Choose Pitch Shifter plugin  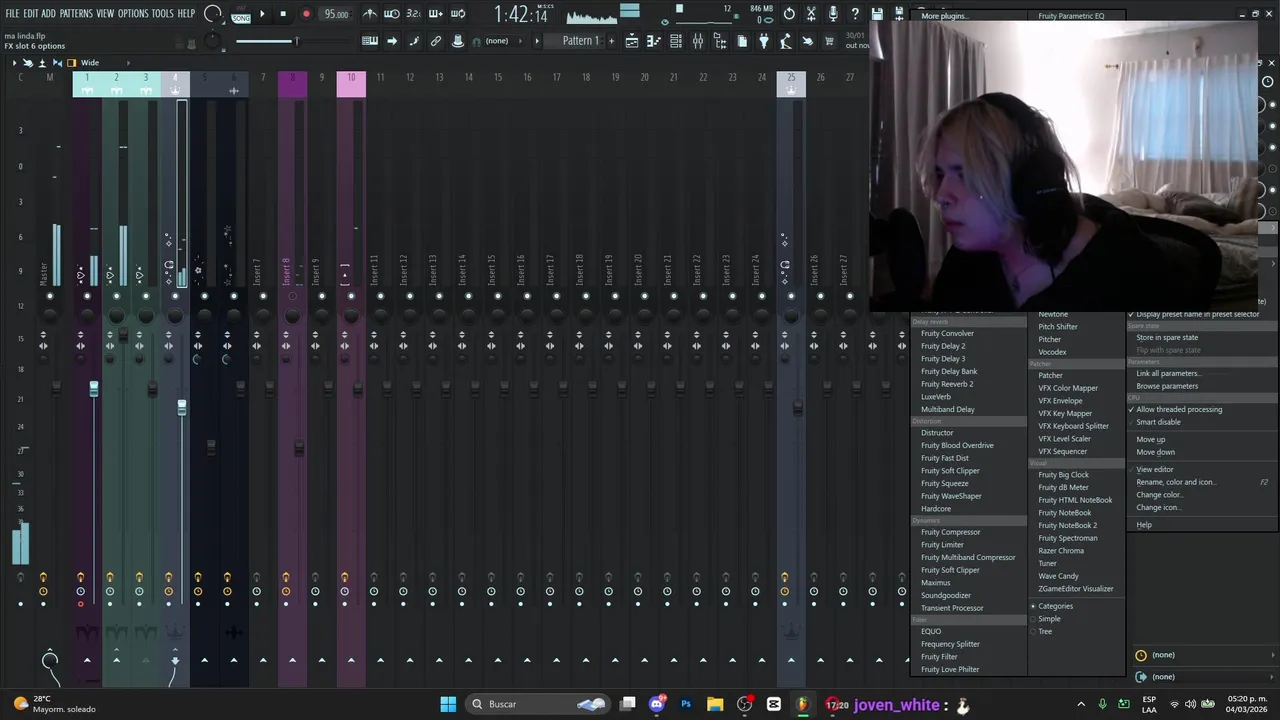coord(1058,327)
